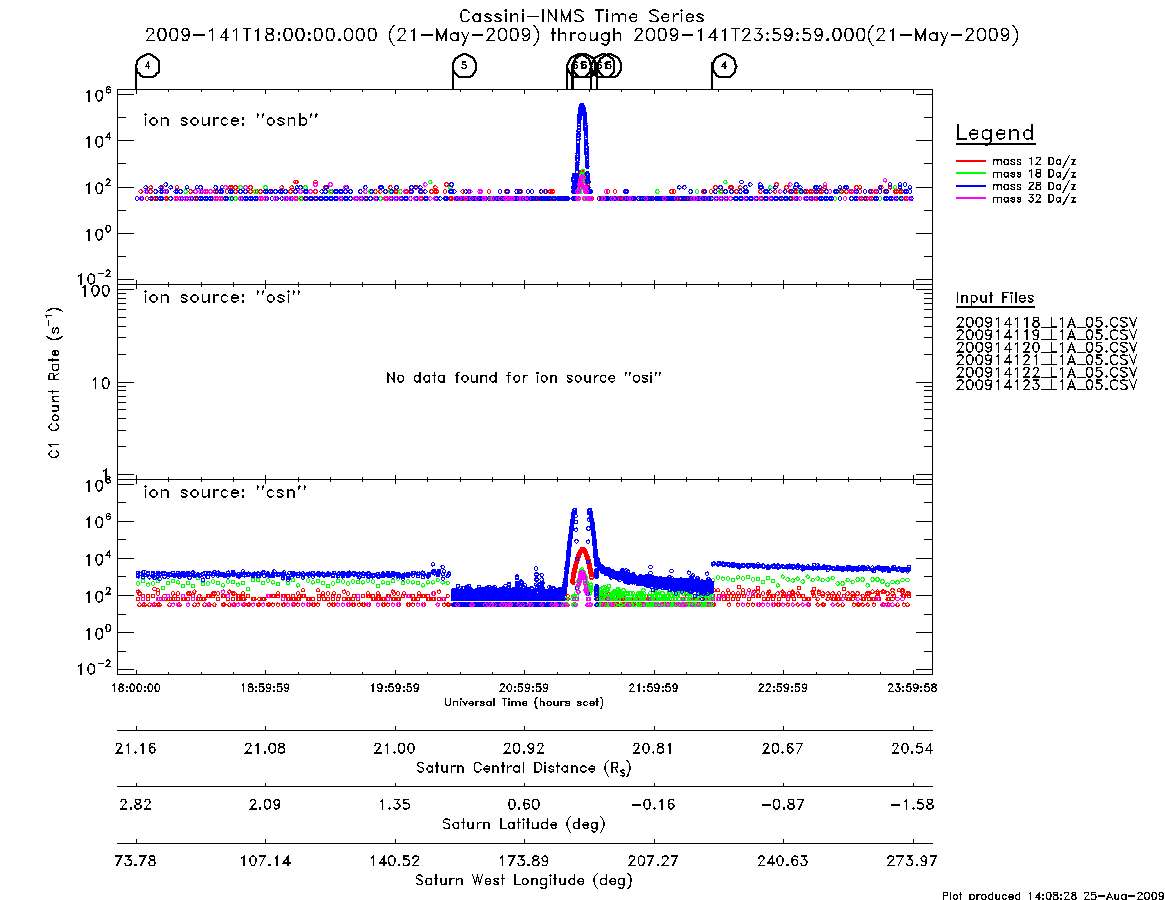Viewport: 1165px width, 900px height.
Task: Click the "C1 Count Rate" y-axis label
Action: click(54, 383)
